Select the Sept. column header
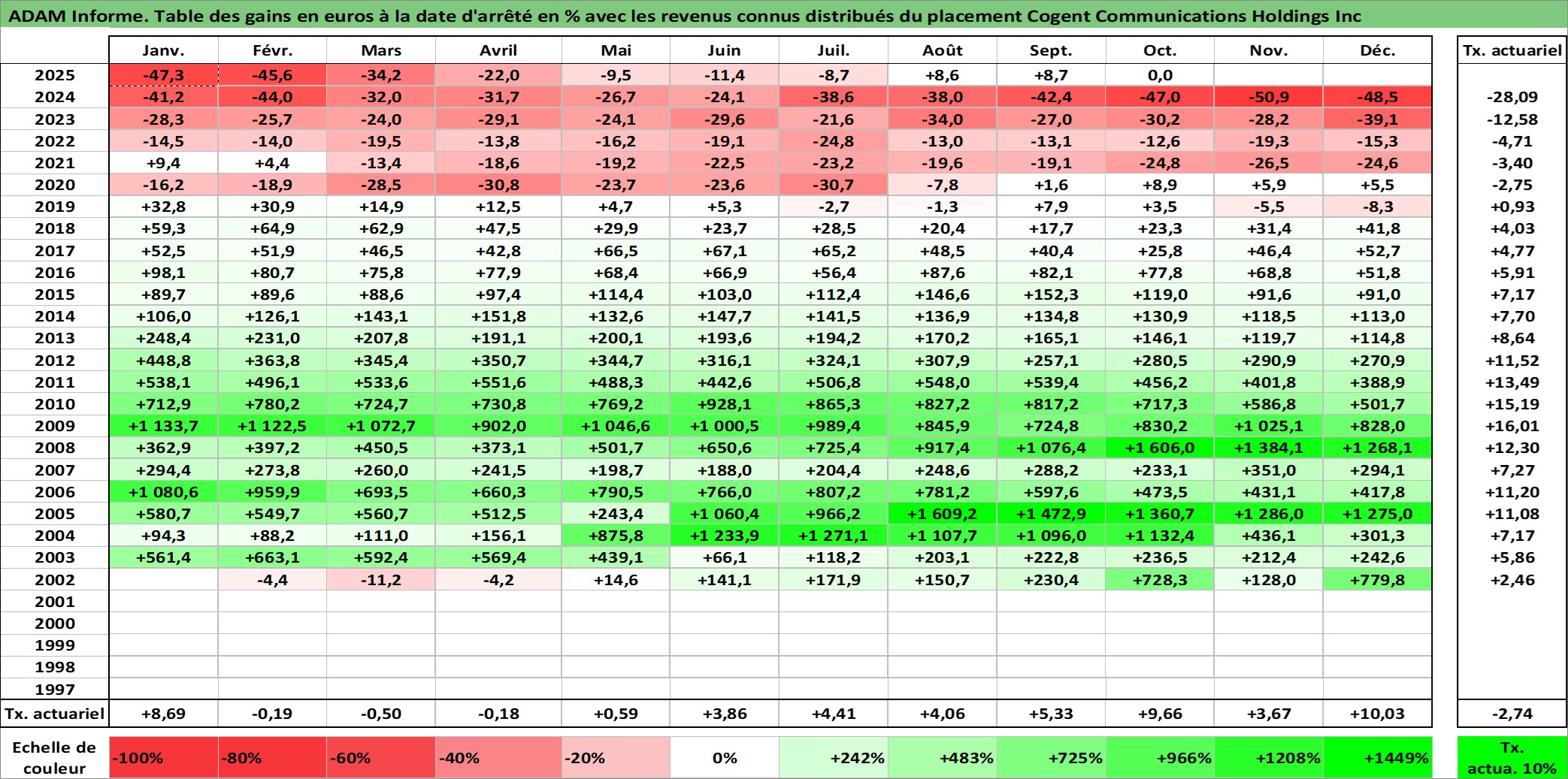 tap(1051, 50)
